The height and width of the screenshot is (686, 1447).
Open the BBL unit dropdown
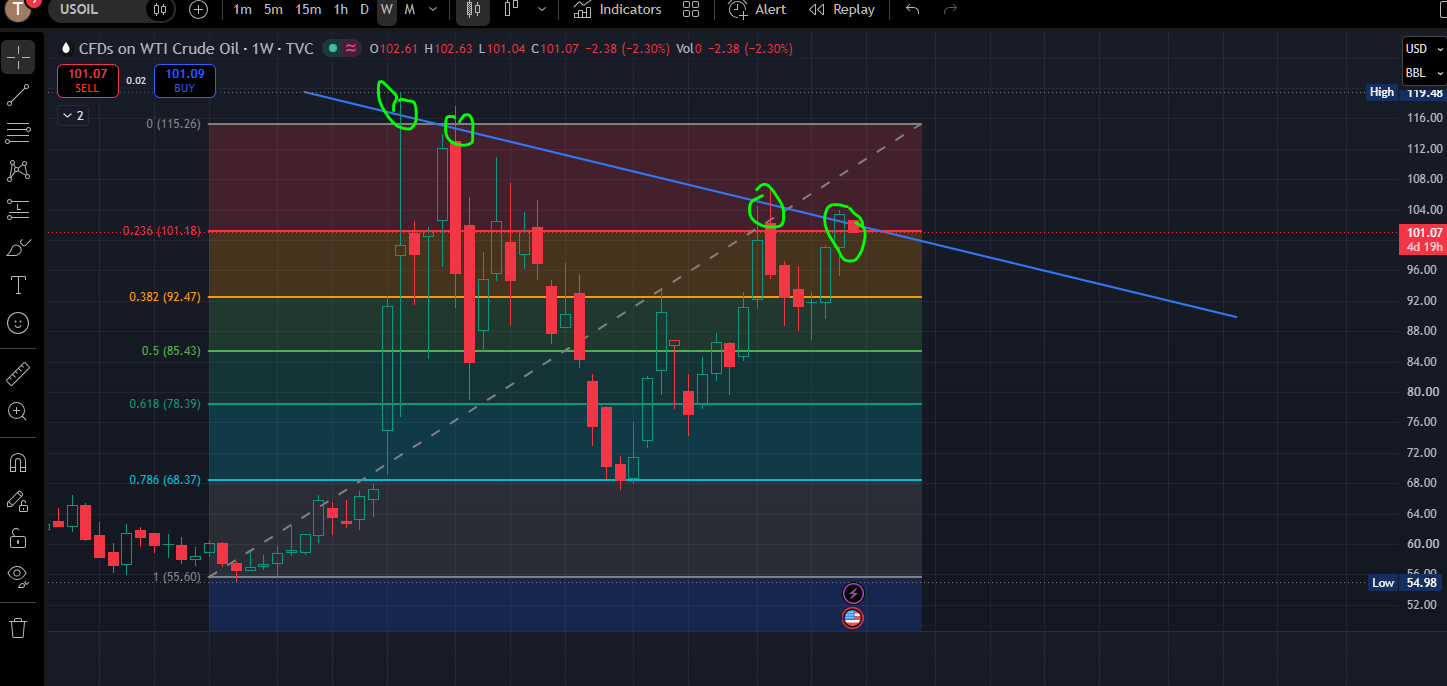(x=1423, y=73)
